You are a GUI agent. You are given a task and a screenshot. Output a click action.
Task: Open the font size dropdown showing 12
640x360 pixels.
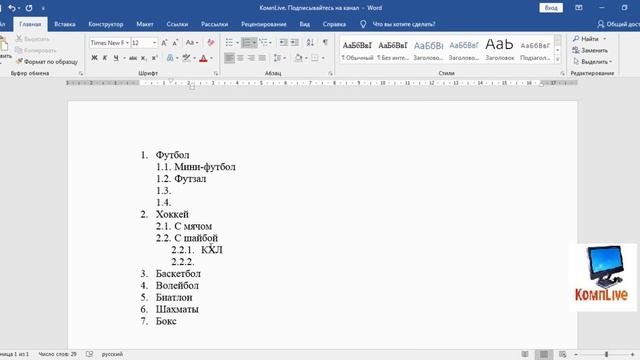tap(154, 43)
